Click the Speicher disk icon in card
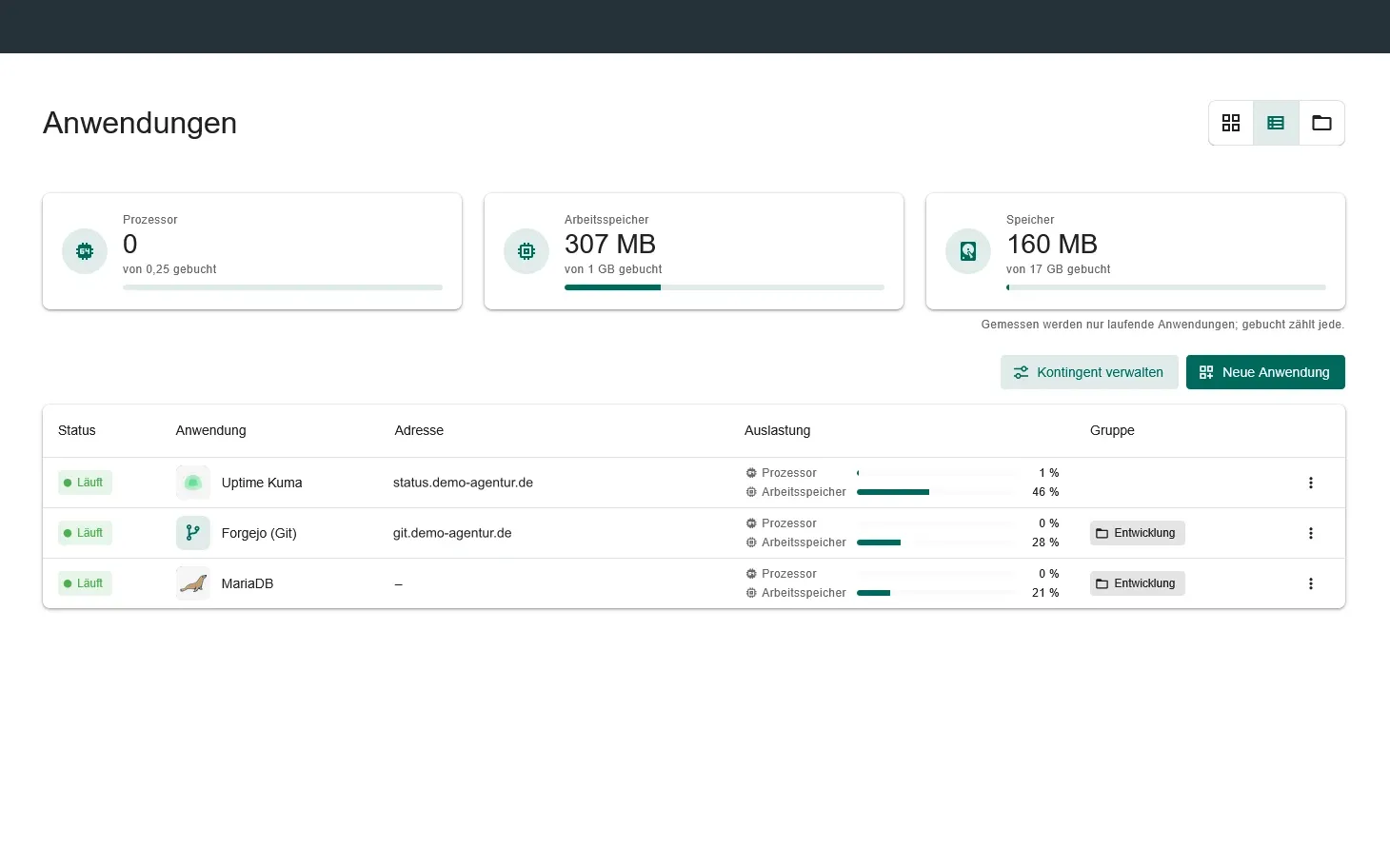Image resolution: width=1390 pixels, height=868 pixels. (968, 251)
